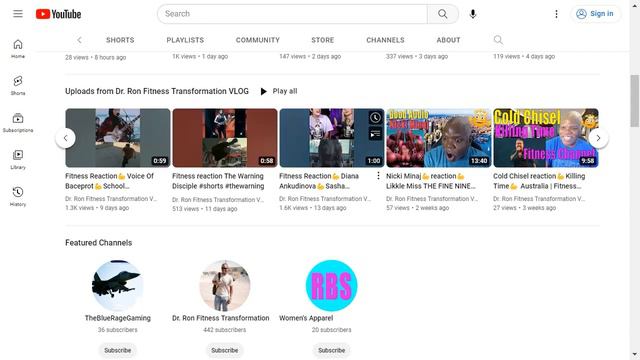640x360 pixels.
Task: Open title Fitness Reaction Voice Of Baceprot
Action: [x=109, y=181]
